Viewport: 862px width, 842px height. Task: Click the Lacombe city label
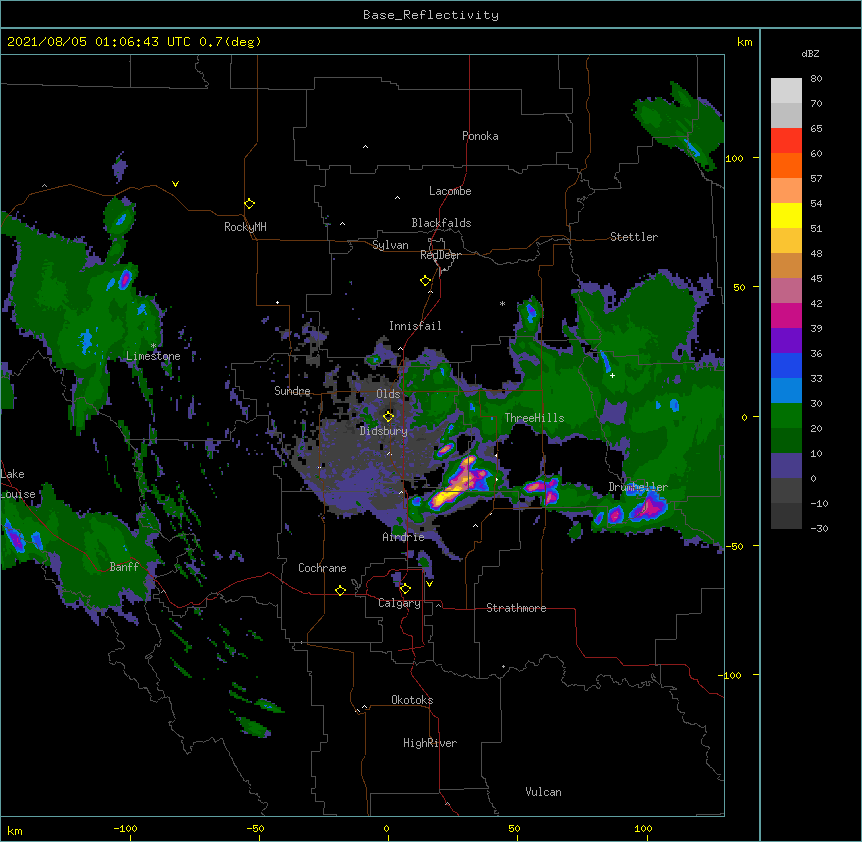coord(450,191)
